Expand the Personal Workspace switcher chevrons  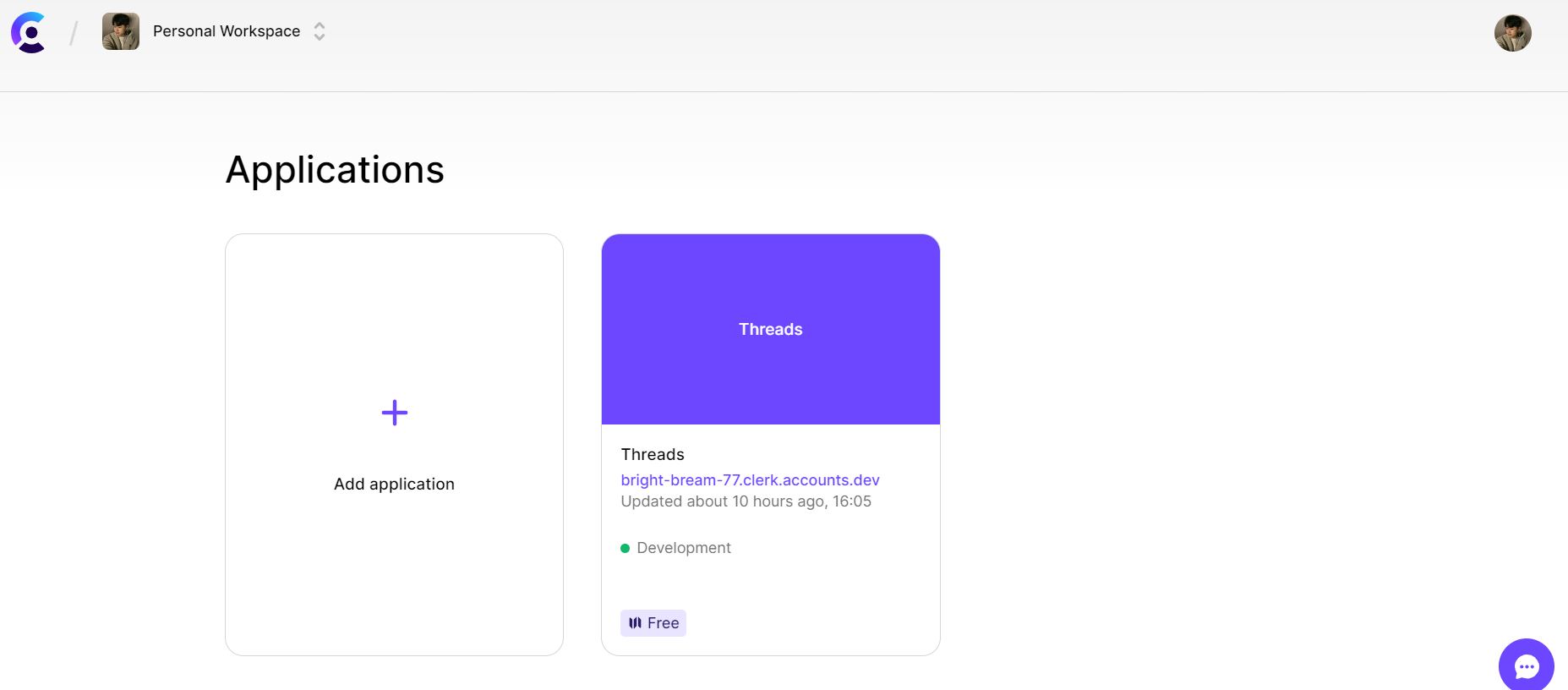coord(320,31)
